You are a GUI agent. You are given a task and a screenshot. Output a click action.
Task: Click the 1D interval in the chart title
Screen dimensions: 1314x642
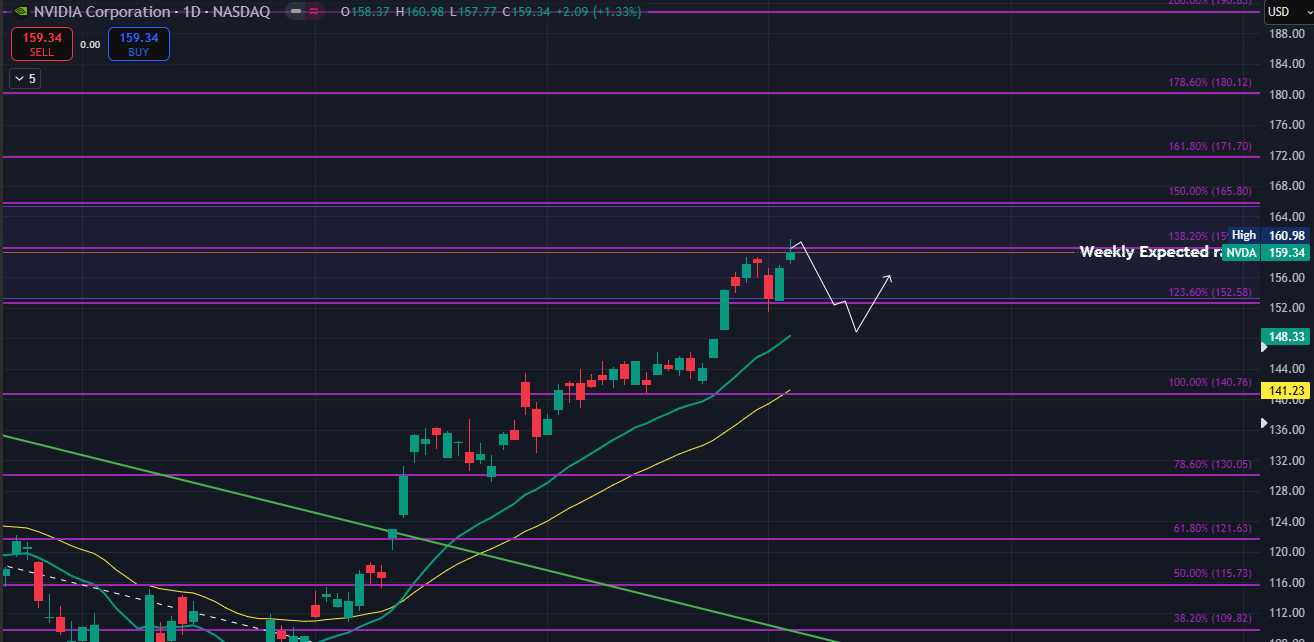click(191, 12)
